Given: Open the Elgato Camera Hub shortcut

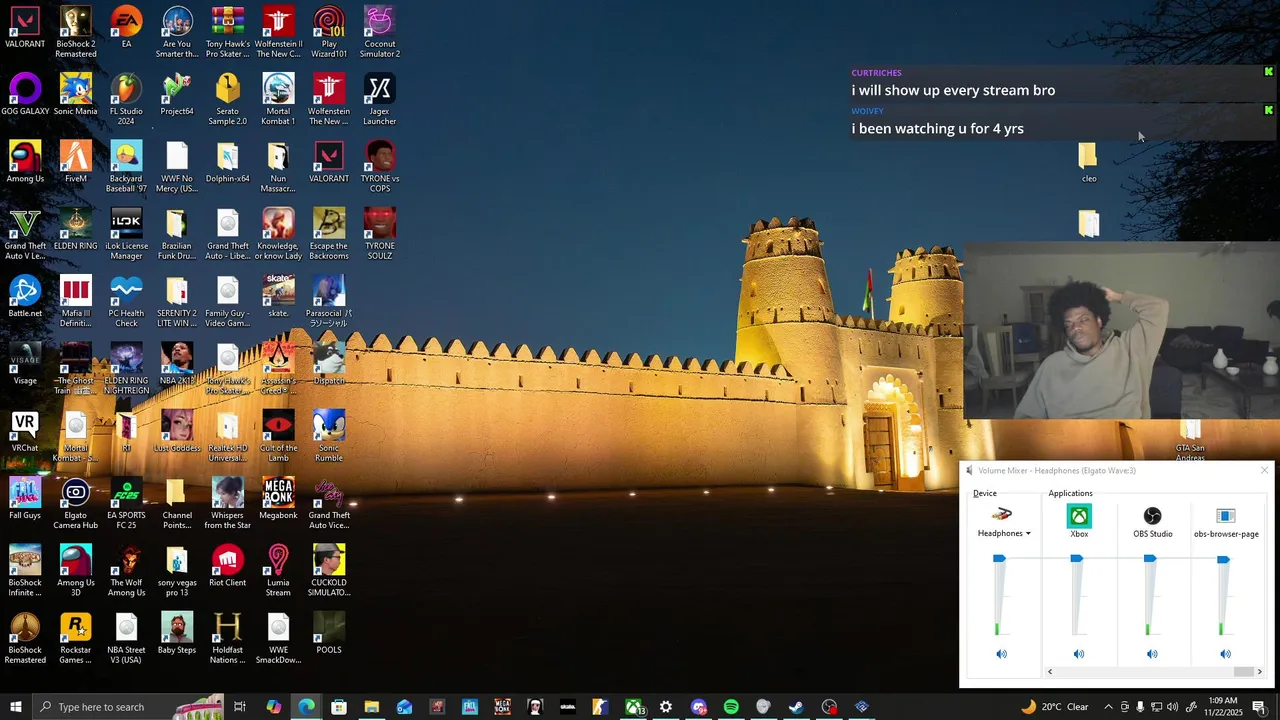Looking at the screenshot, I should point(75,503).
